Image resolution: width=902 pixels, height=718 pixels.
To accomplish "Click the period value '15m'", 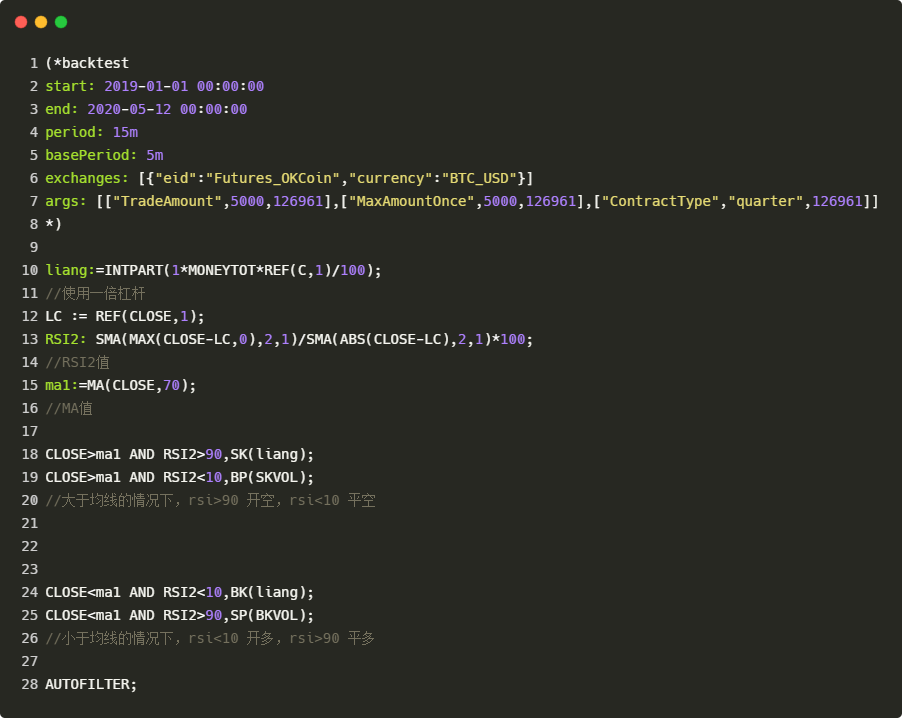I will (x=125, y=132).
